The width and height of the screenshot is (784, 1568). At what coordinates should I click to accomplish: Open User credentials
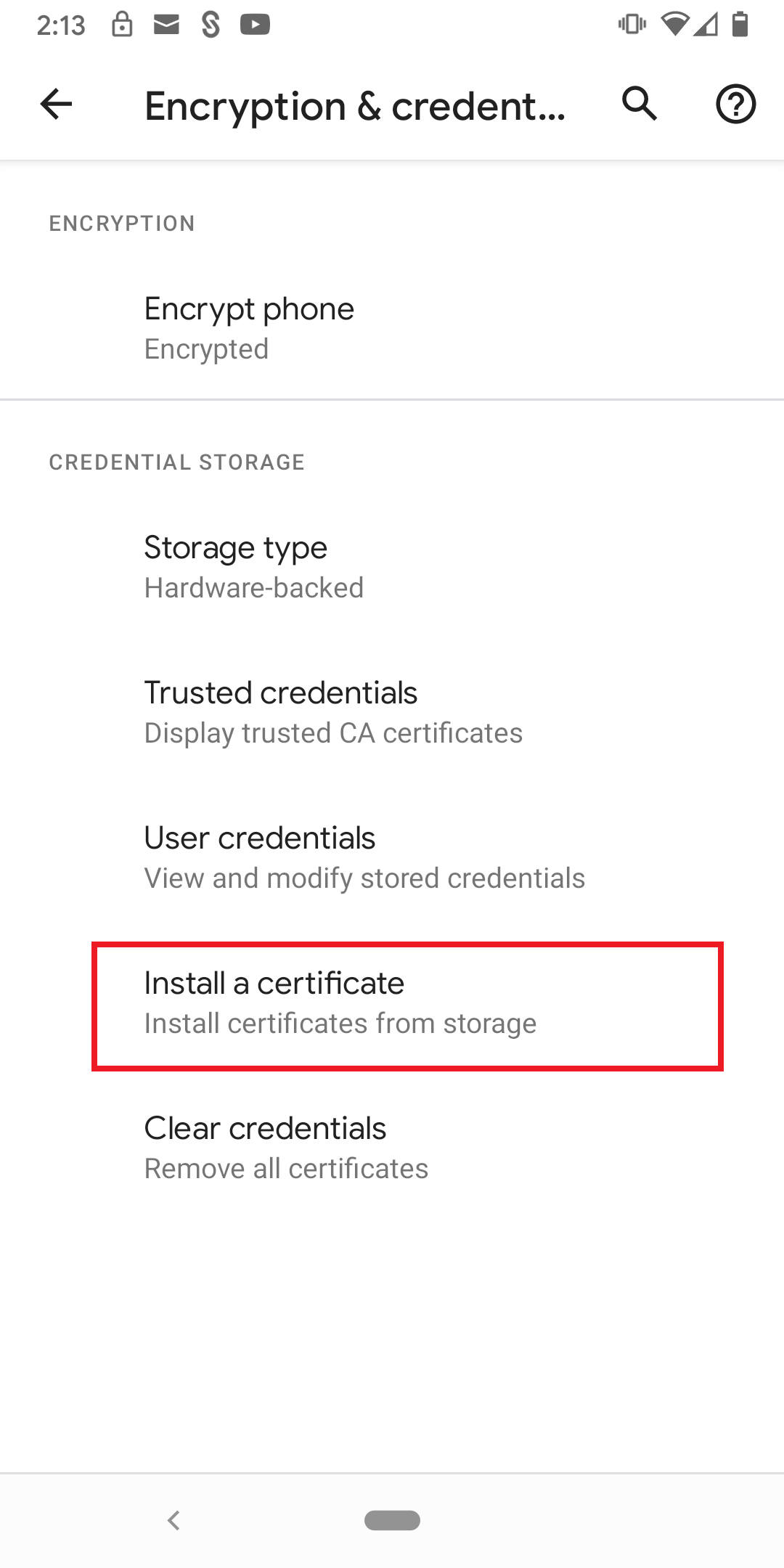tap(392, 857)
